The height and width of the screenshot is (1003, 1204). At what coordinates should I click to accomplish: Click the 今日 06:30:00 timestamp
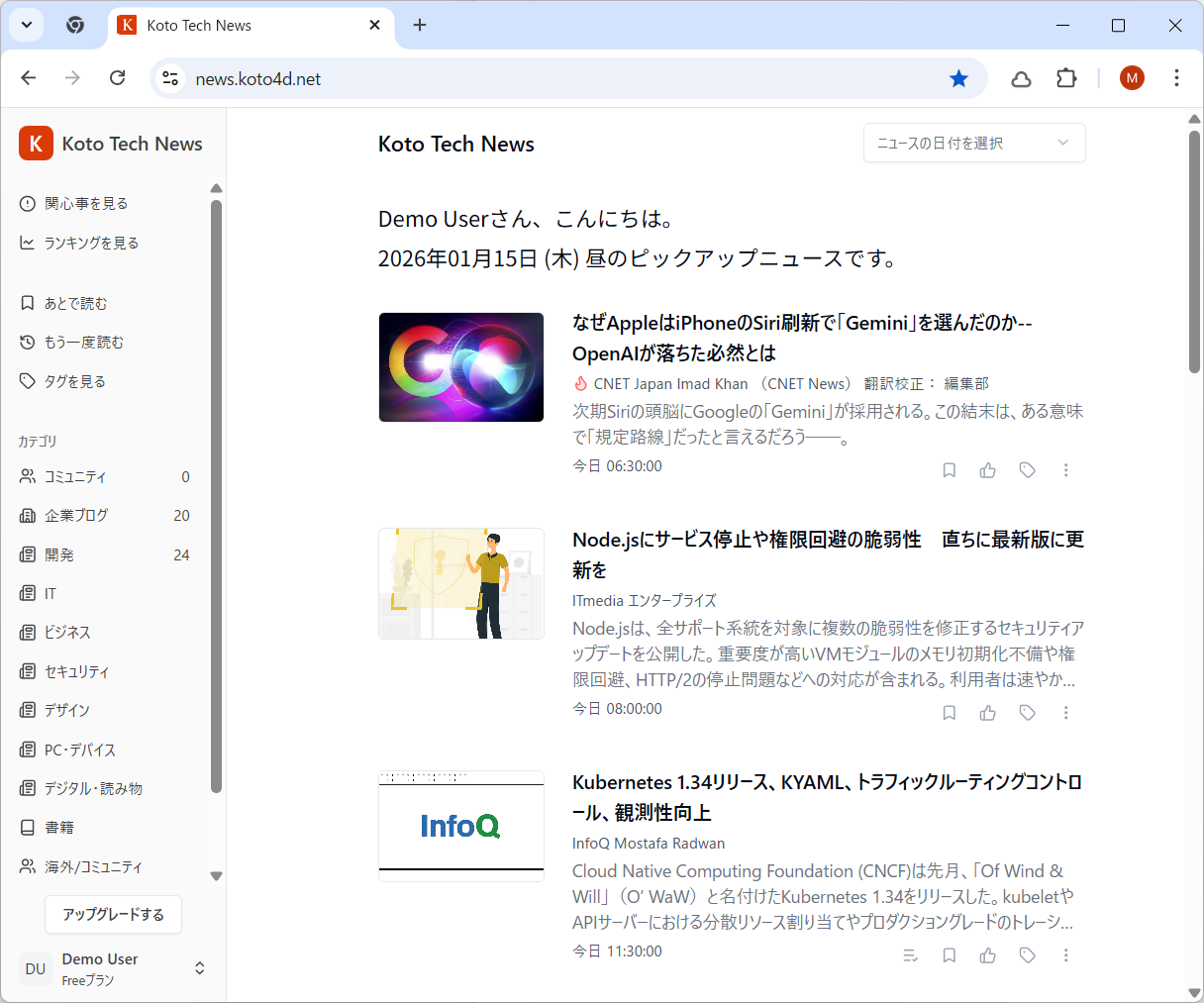617,466
